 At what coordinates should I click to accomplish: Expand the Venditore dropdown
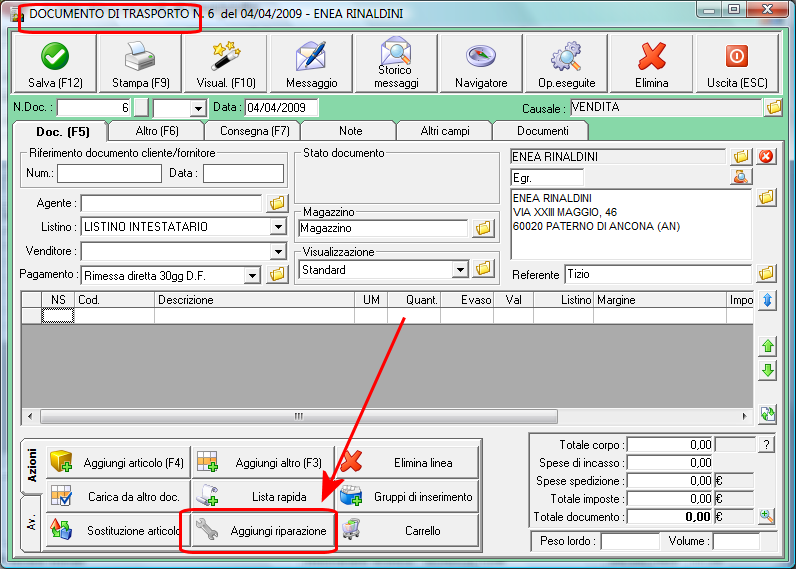pos(278,251)
